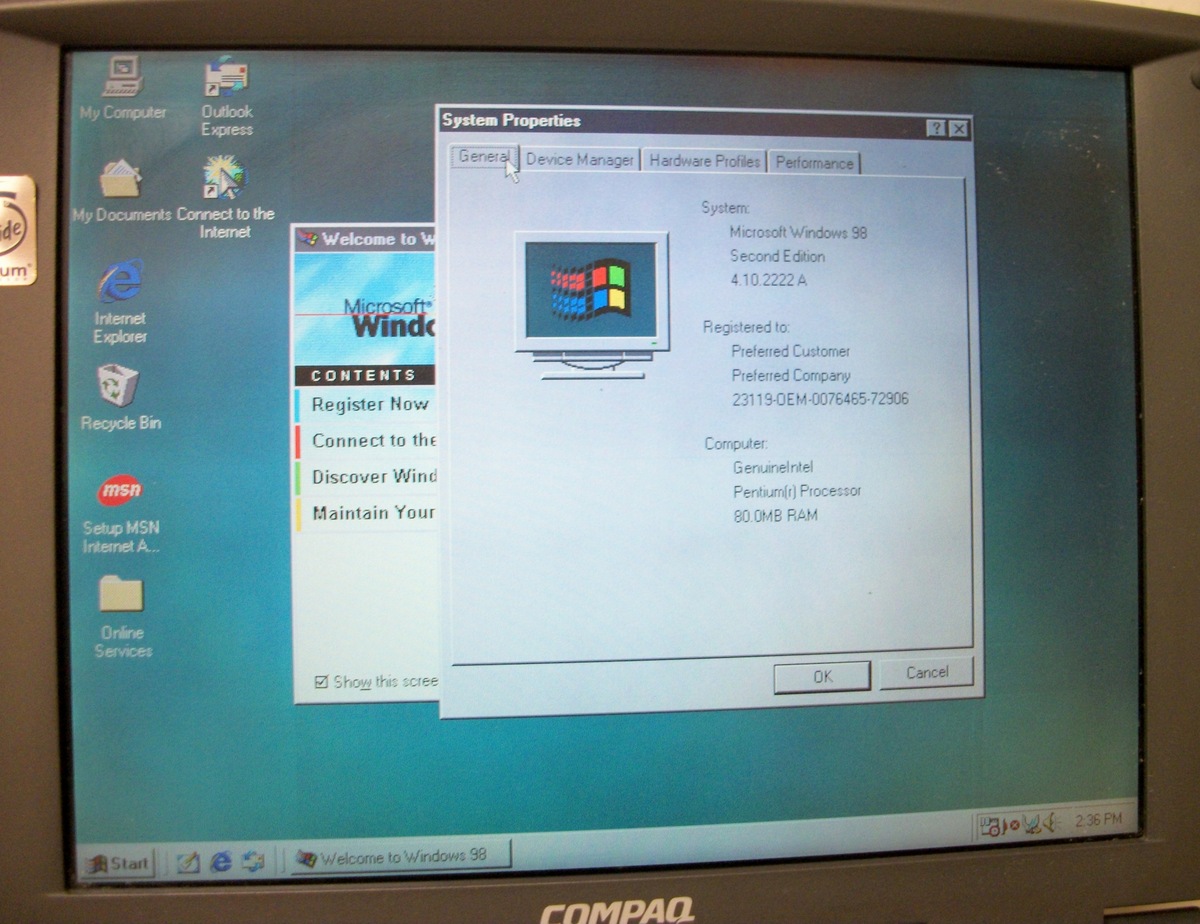Click Internet Explorer in Quick Launch bar

[x=221, y=861]
